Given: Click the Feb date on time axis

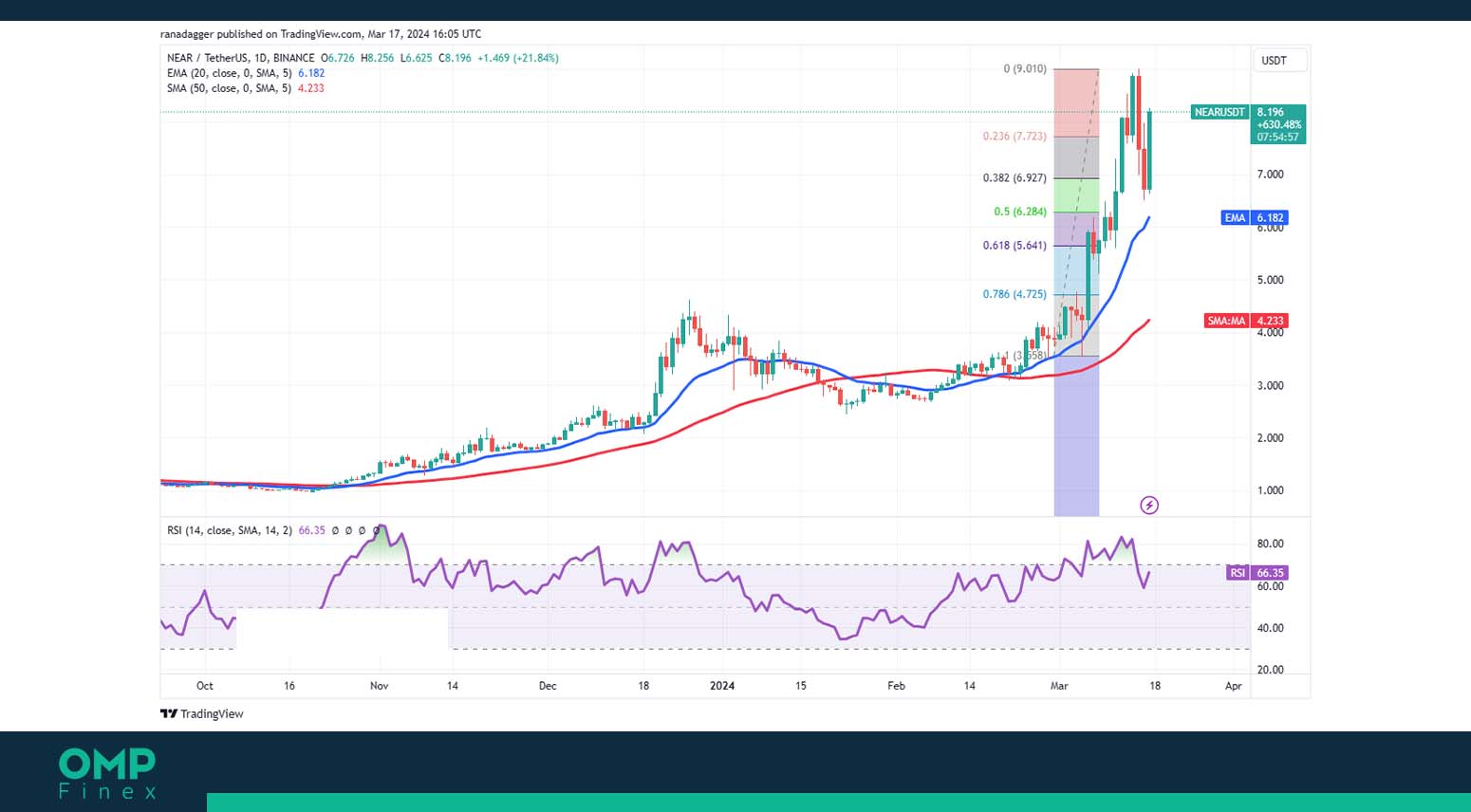Looking at the screenshot, I should coord(896,686).
